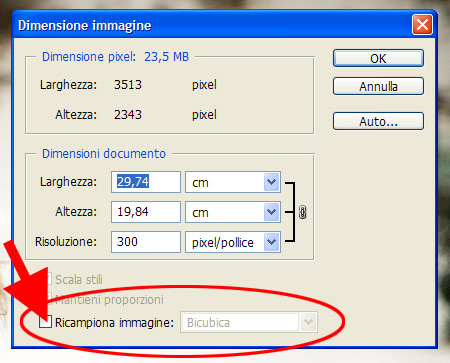Click the Dimensioni documento group heading
Screen dimensions: 450x363
104,154
